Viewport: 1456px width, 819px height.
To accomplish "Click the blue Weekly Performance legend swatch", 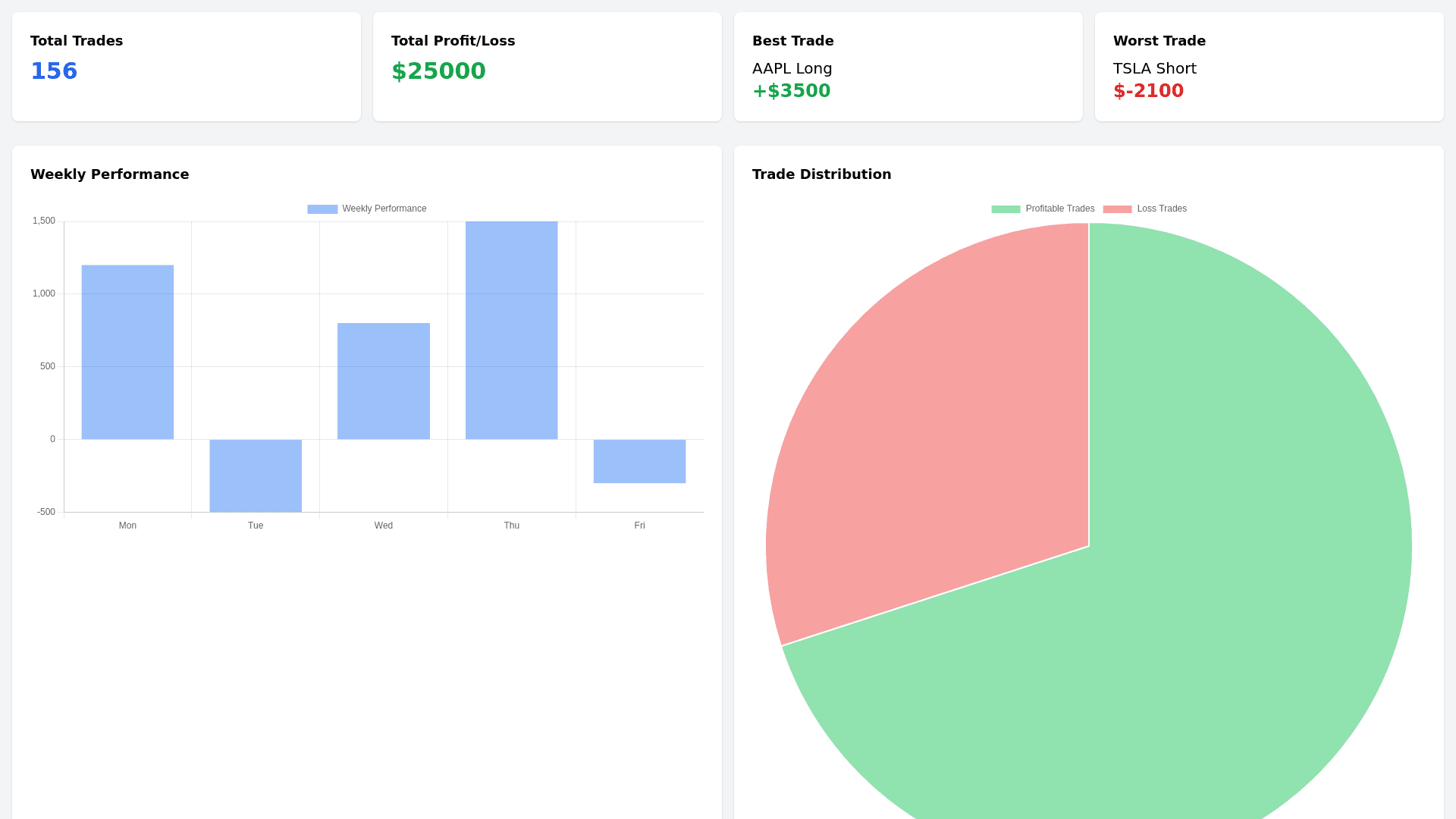I will click(x=322, y=209).
